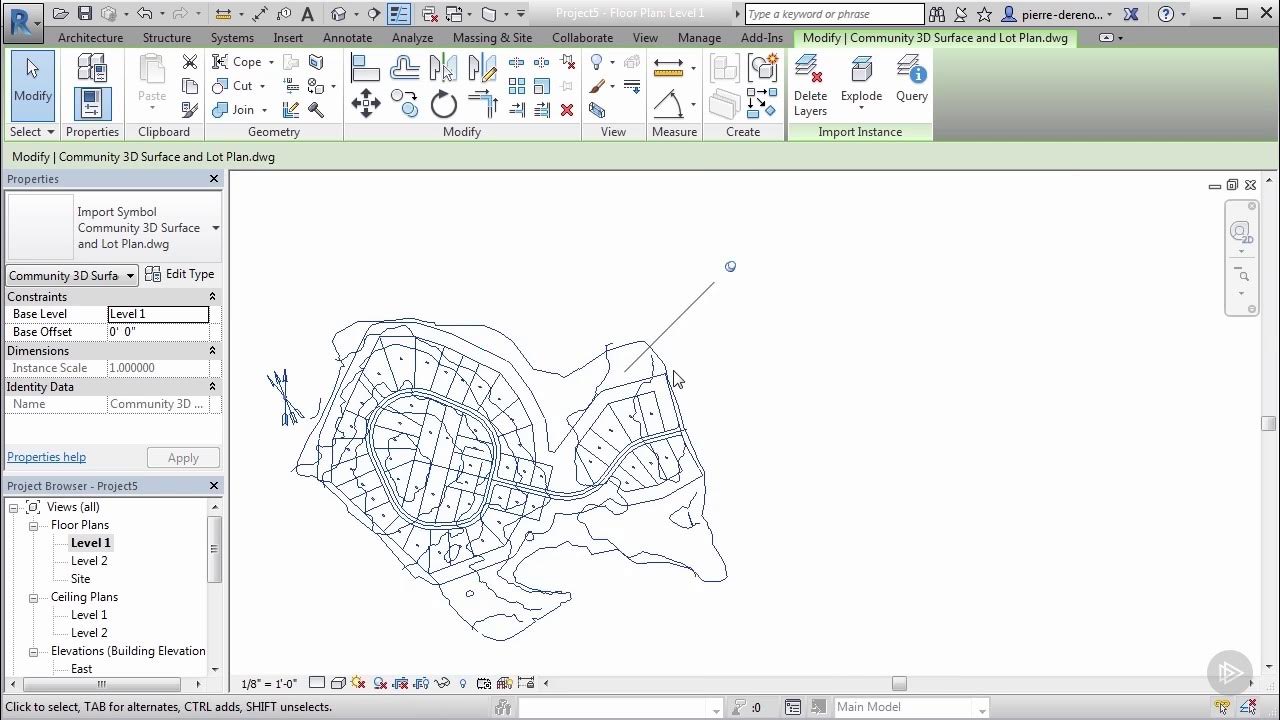Toggle temporary hide/isolate on view bar
Image resolution: width=1280 pixels, height=720 pixels.
click(x=442, y=684)
